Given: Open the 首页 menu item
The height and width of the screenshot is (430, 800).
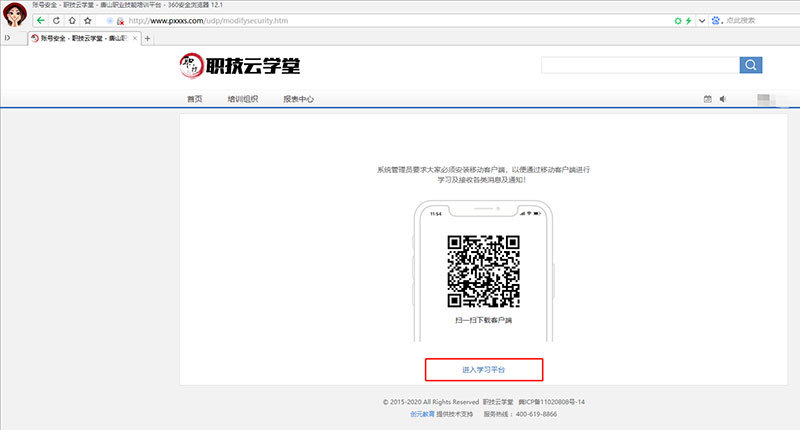Looking at the screenshot, I should point(194,99).
